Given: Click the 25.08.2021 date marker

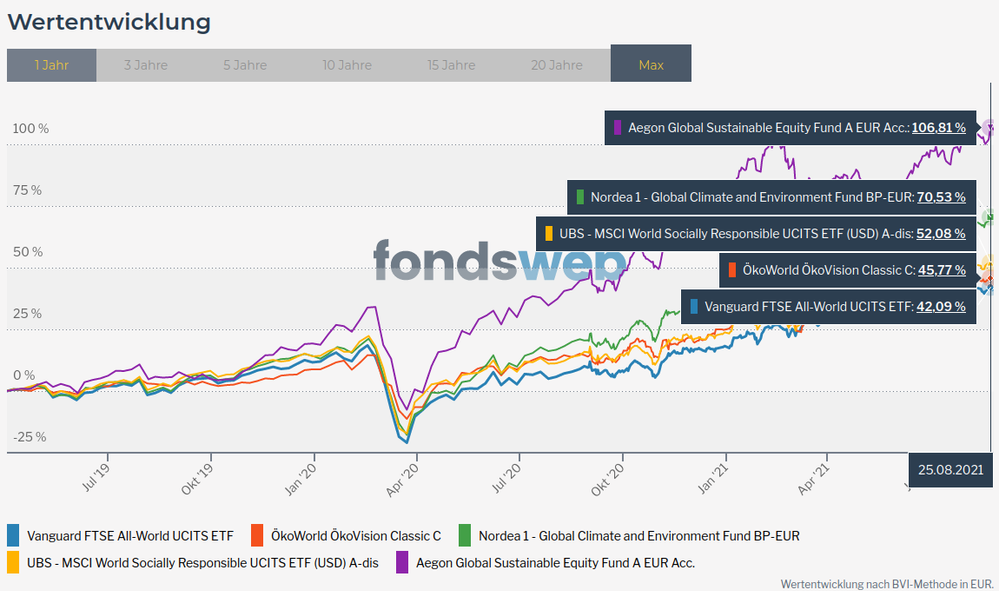Looking at the screenshot, I should [x=949, y=468].
